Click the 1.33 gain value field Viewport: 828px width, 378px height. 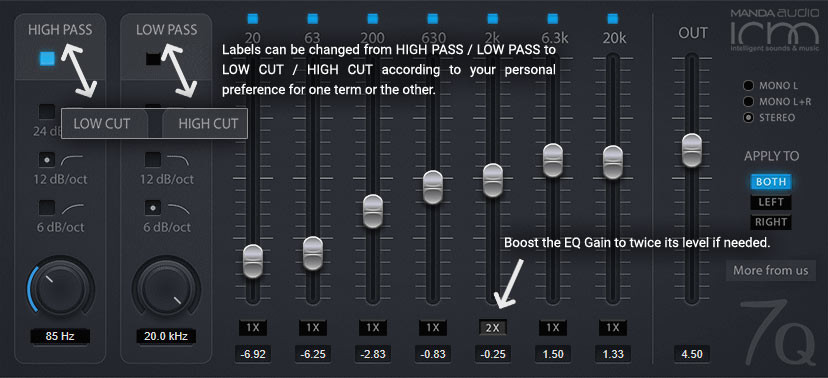pyautogui.click(x=613, y=354)
